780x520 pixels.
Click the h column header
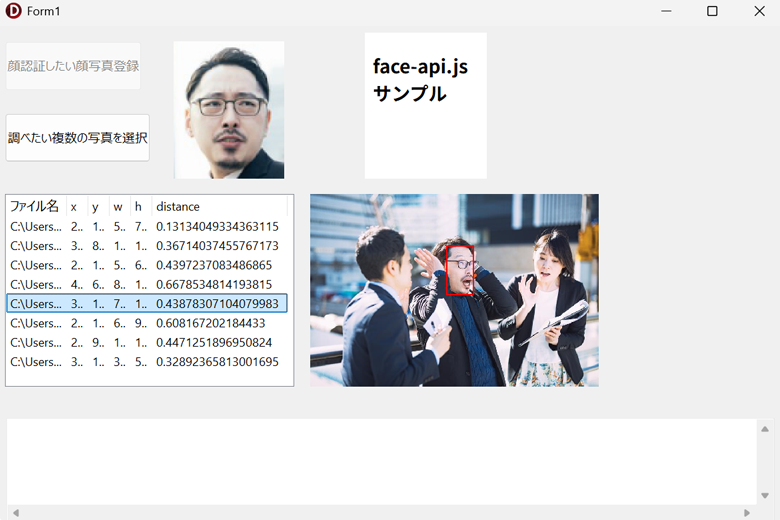click(x=141, y=207)
